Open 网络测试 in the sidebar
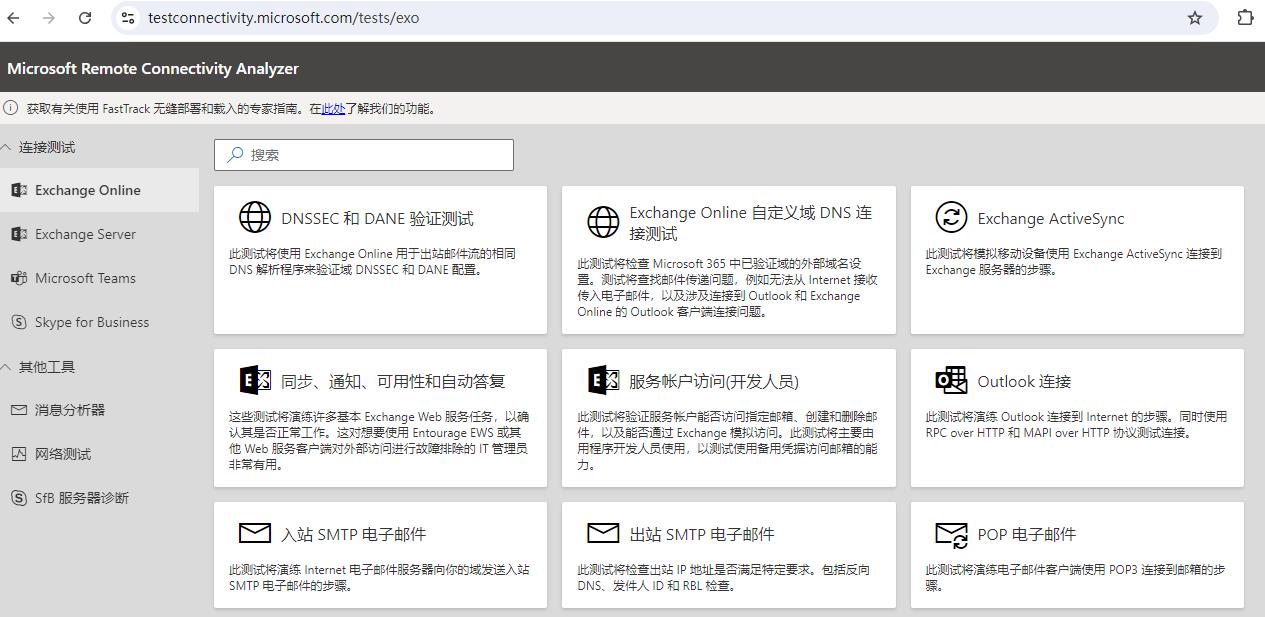Screen dimensions: 1265x617 99,454
